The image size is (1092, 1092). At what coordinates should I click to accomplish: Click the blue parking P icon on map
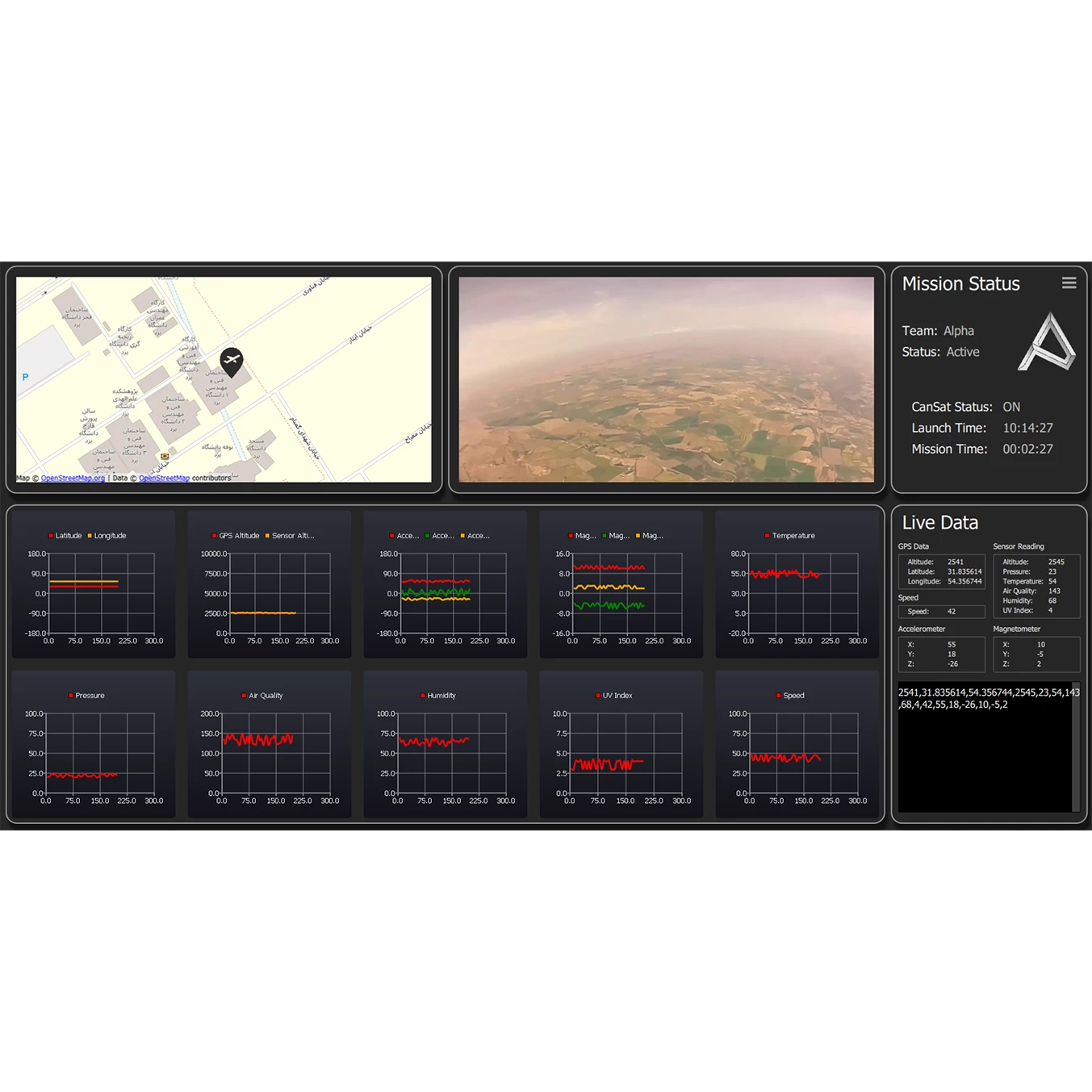click(x=25, y=377)
